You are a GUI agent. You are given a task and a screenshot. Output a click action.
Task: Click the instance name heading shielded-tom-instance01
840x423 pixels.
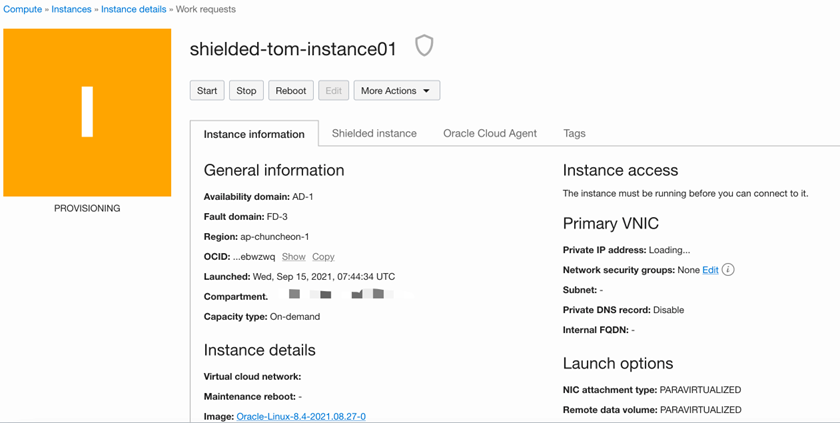click(293, 49)
